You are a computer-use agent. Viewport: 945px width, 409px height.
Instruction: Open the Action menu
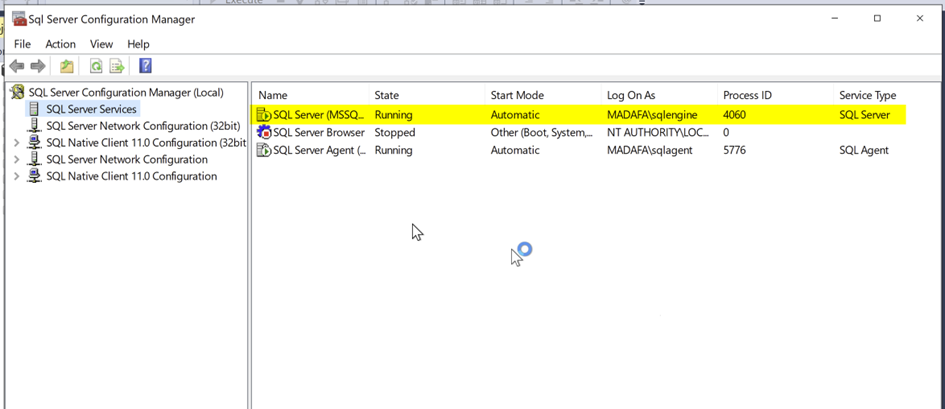coord(61,44)
